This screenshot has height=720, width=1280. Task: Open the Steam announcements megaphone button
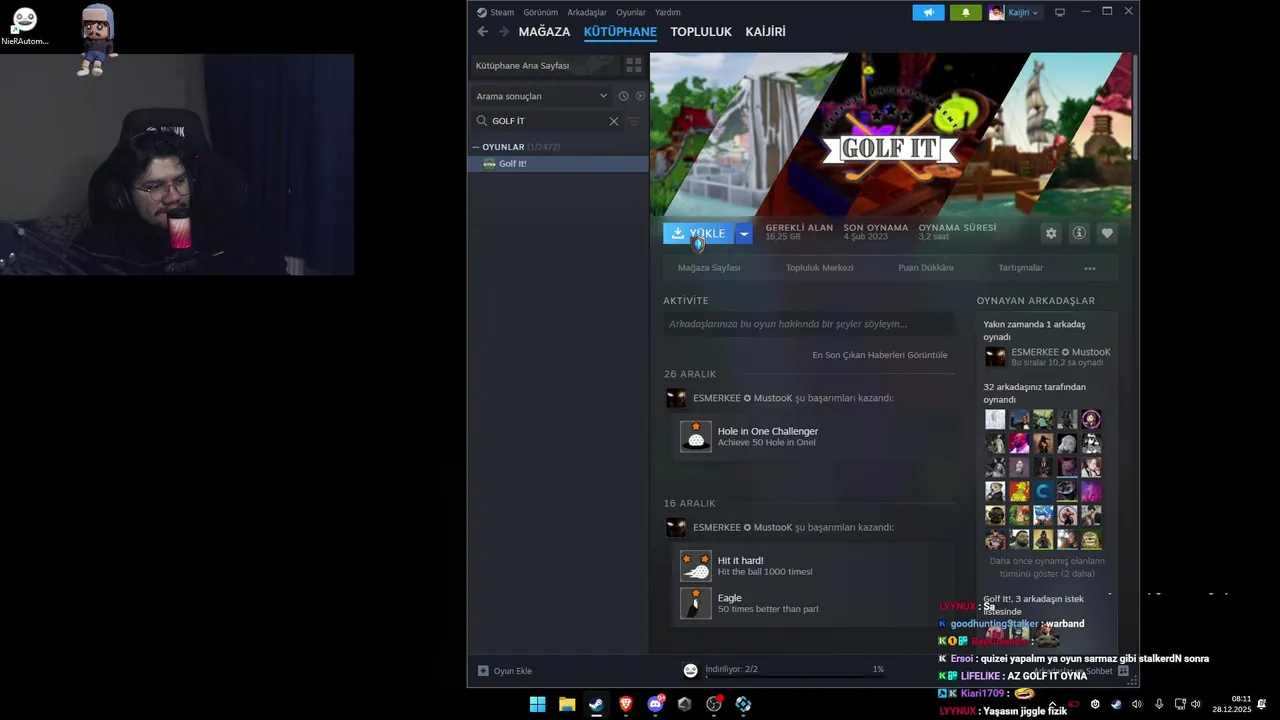pos(928,12)
